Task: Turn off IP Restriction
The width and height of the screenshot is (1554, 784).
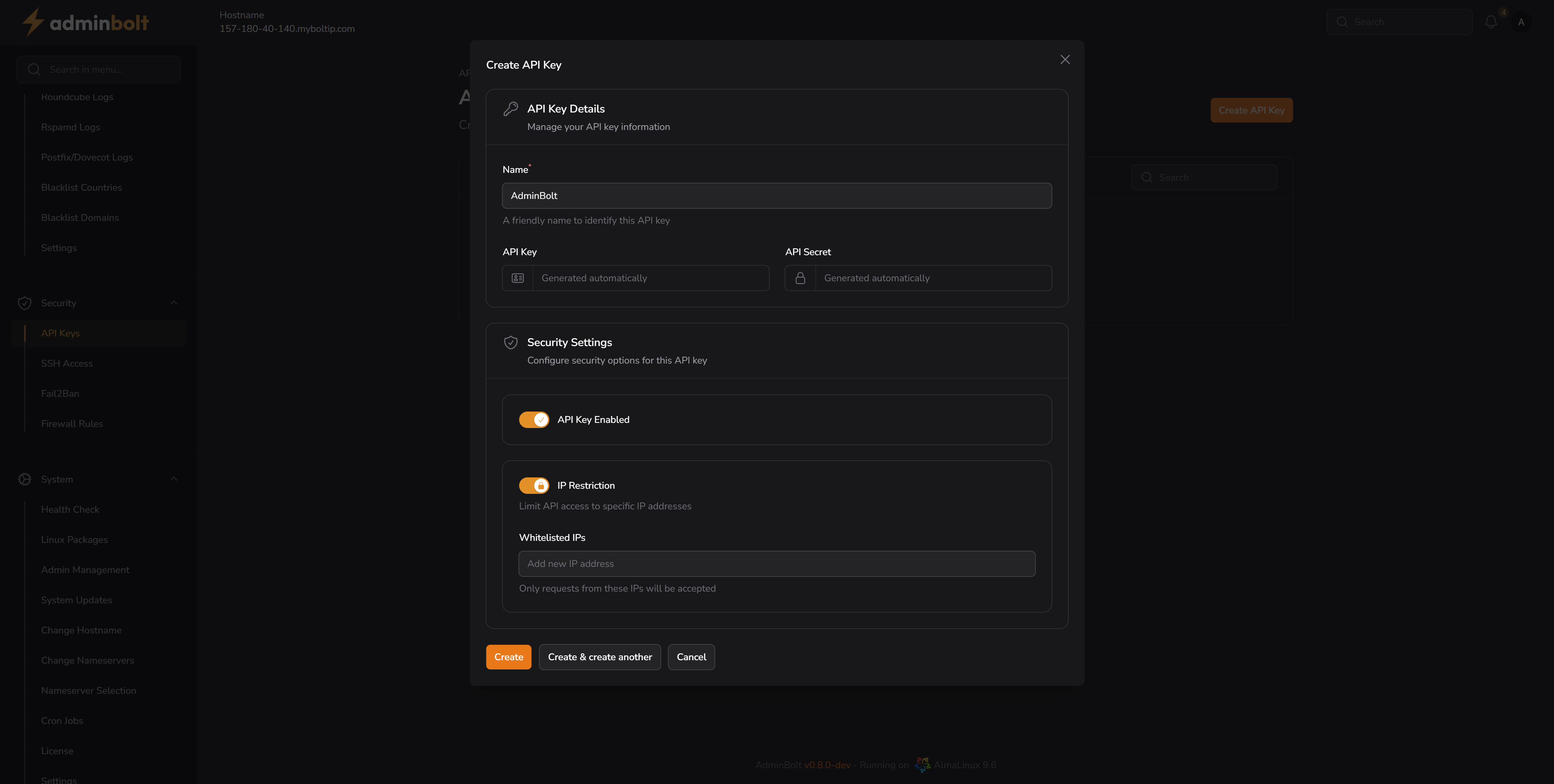Action: pos(534,485)
